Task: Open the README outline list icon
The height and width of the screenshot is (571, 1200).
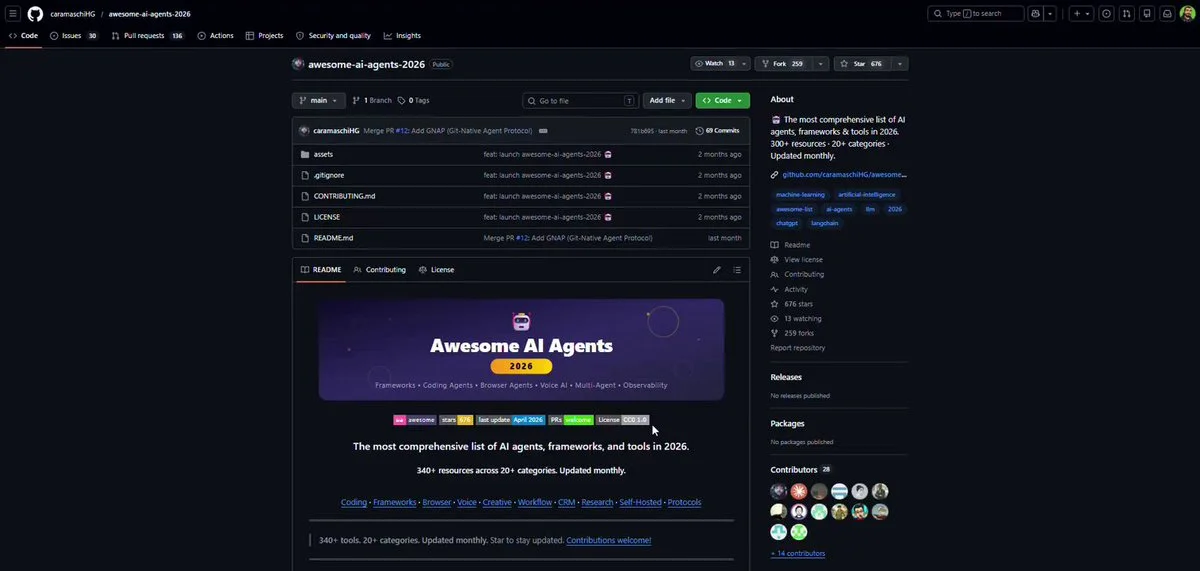Action: click(x=737, y=270)
